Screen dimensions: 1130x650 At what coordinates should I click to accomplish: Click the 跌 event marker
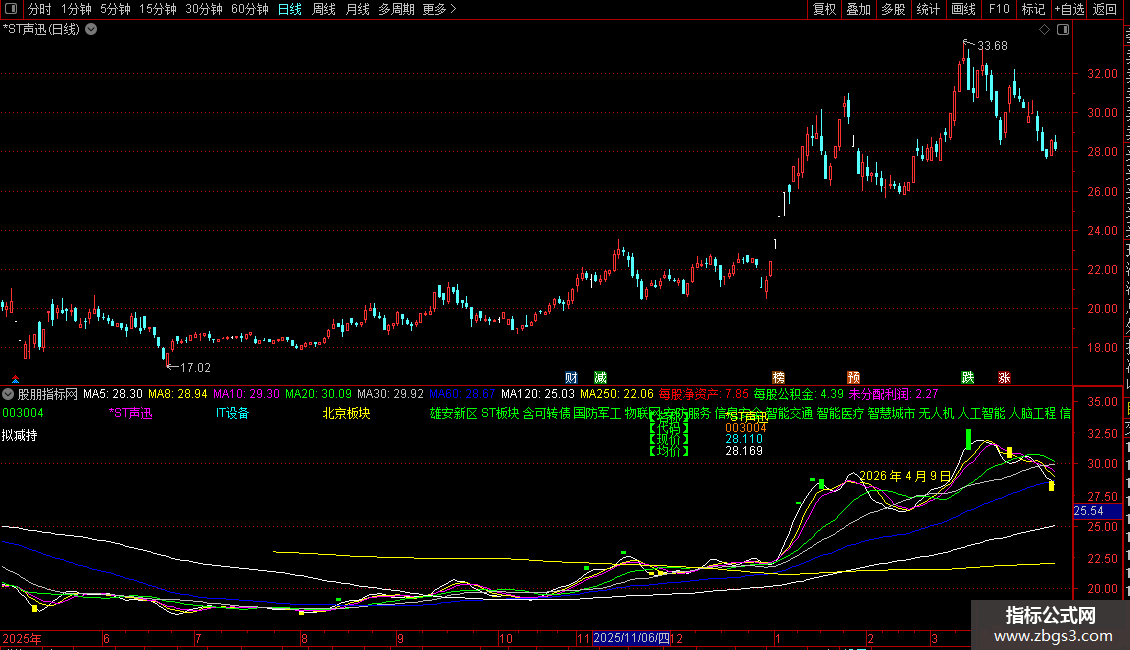968,378
